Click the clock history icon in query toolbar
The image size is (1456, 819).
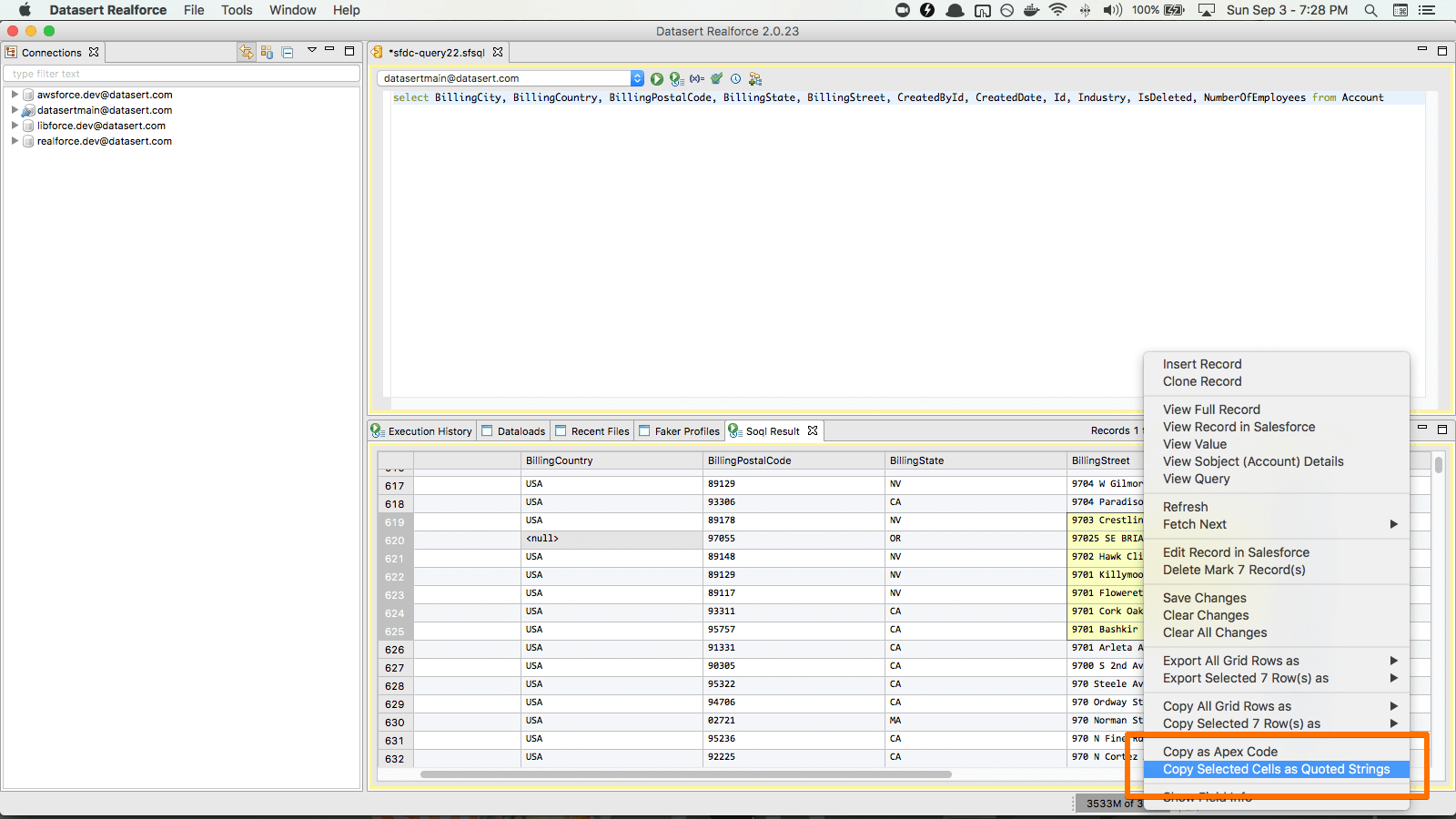click(736, 79)
